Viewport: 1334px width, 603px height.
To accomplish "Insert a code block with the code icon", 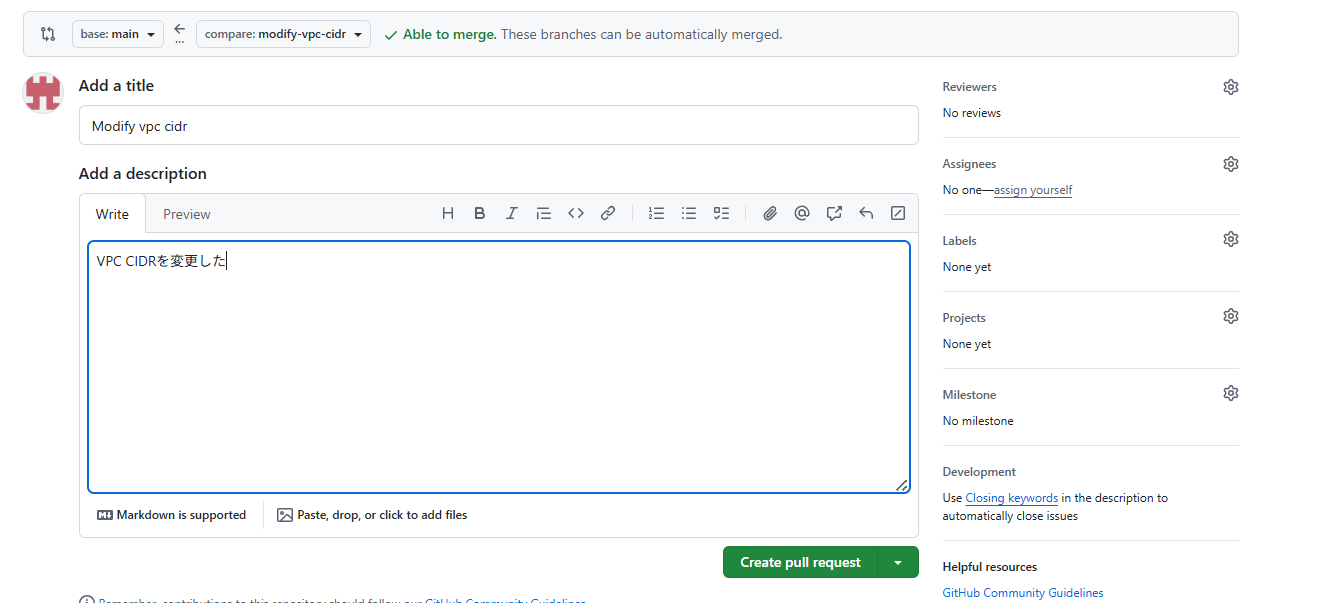I will (x=576, y=213).
